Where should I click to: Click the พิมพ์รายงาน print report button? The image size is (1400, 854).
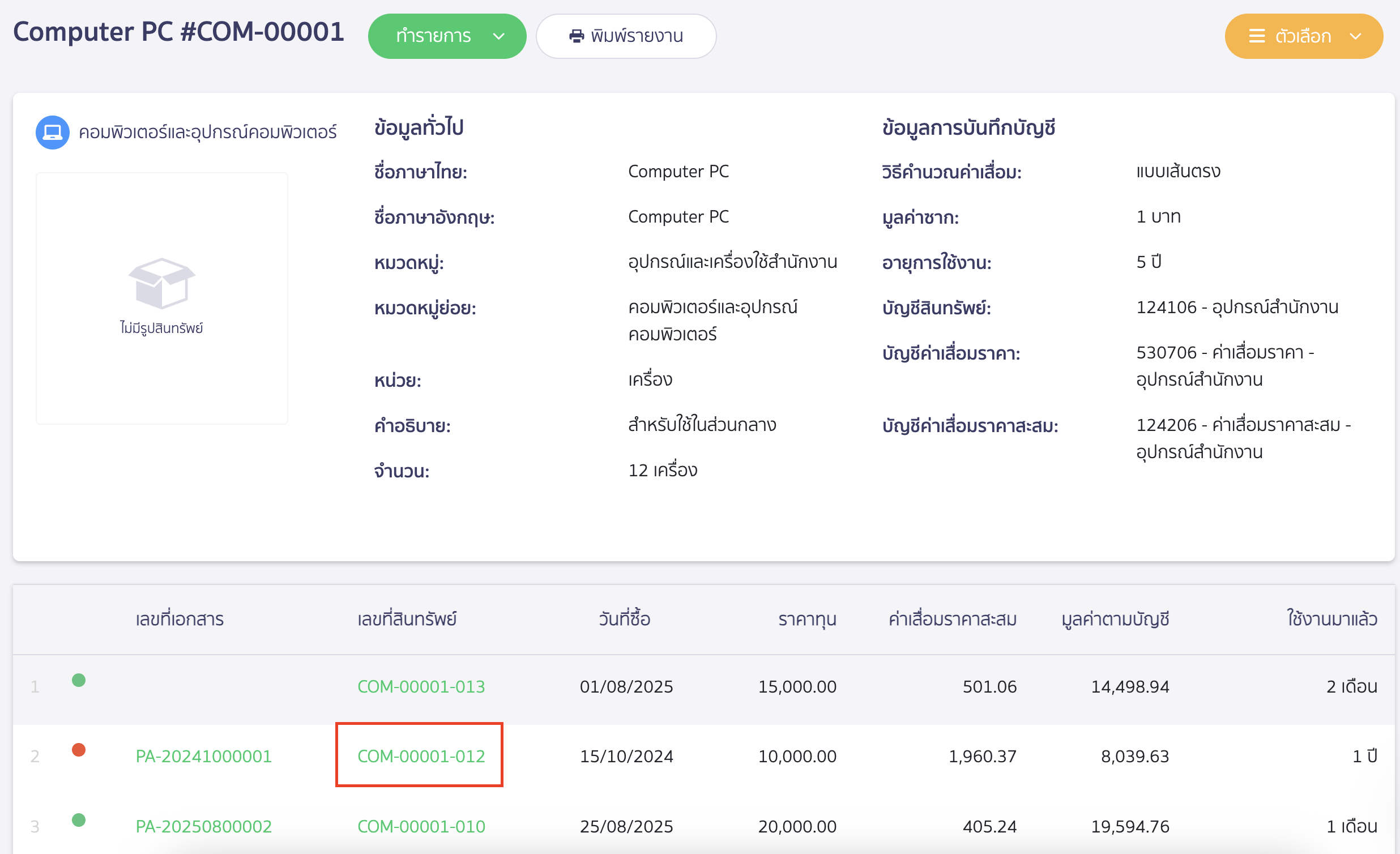tap(626, 36)
